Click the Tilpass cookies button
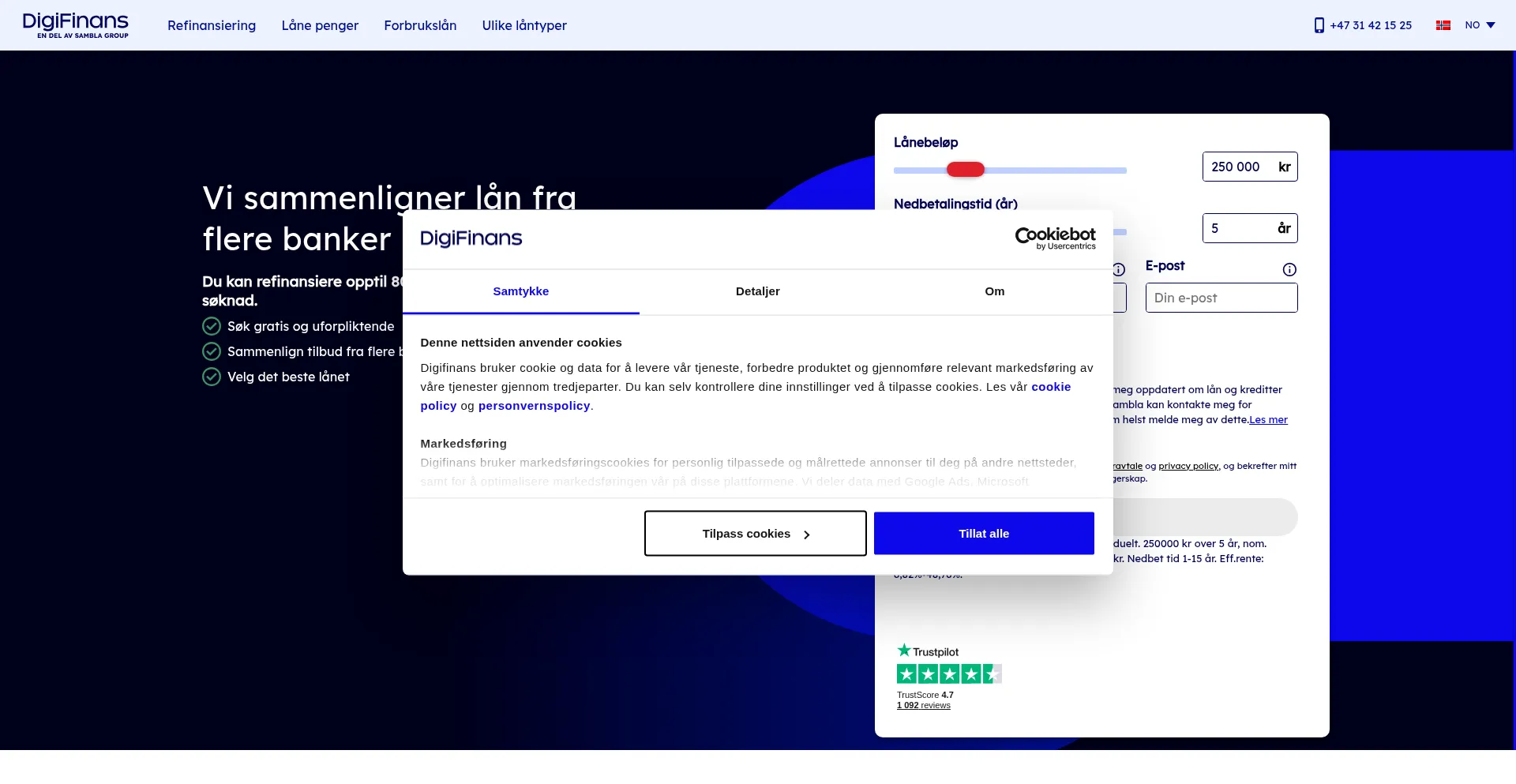Image resolution: width=1516 pixels, height=784 pixels. (756, 534)
